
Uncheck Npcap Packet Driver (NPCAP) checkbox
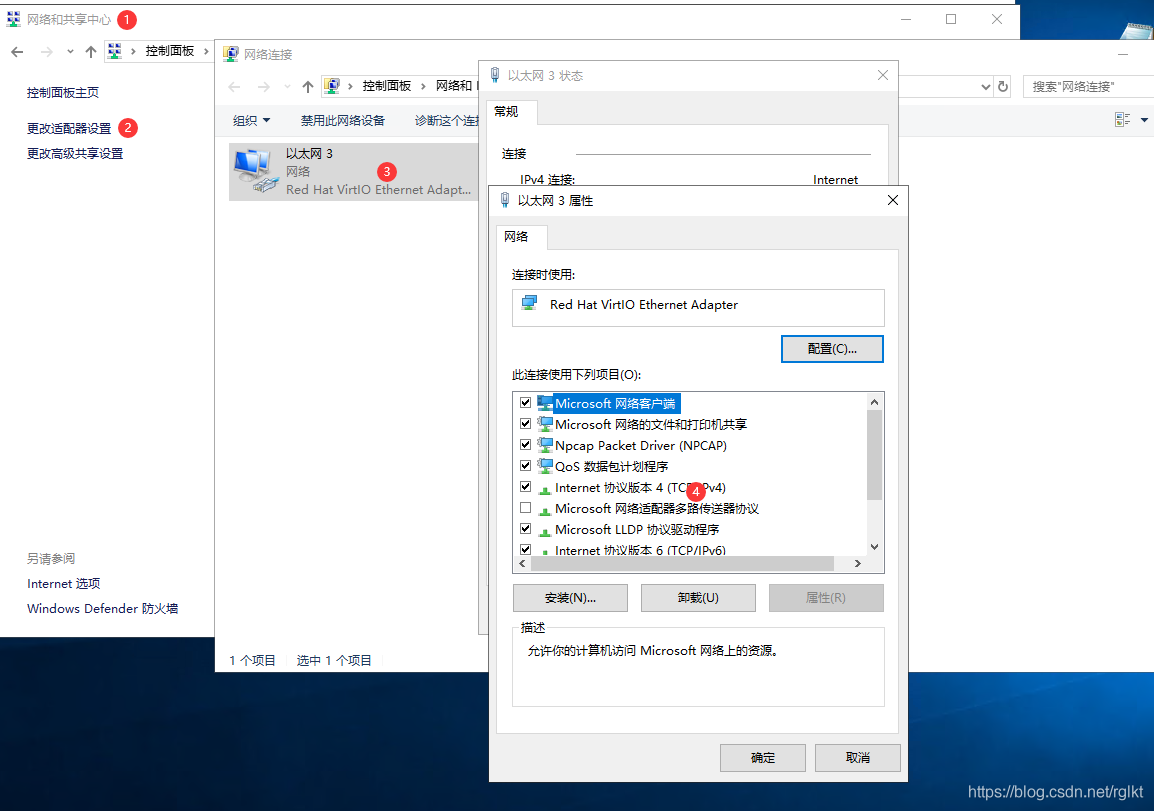click(525, 445)
